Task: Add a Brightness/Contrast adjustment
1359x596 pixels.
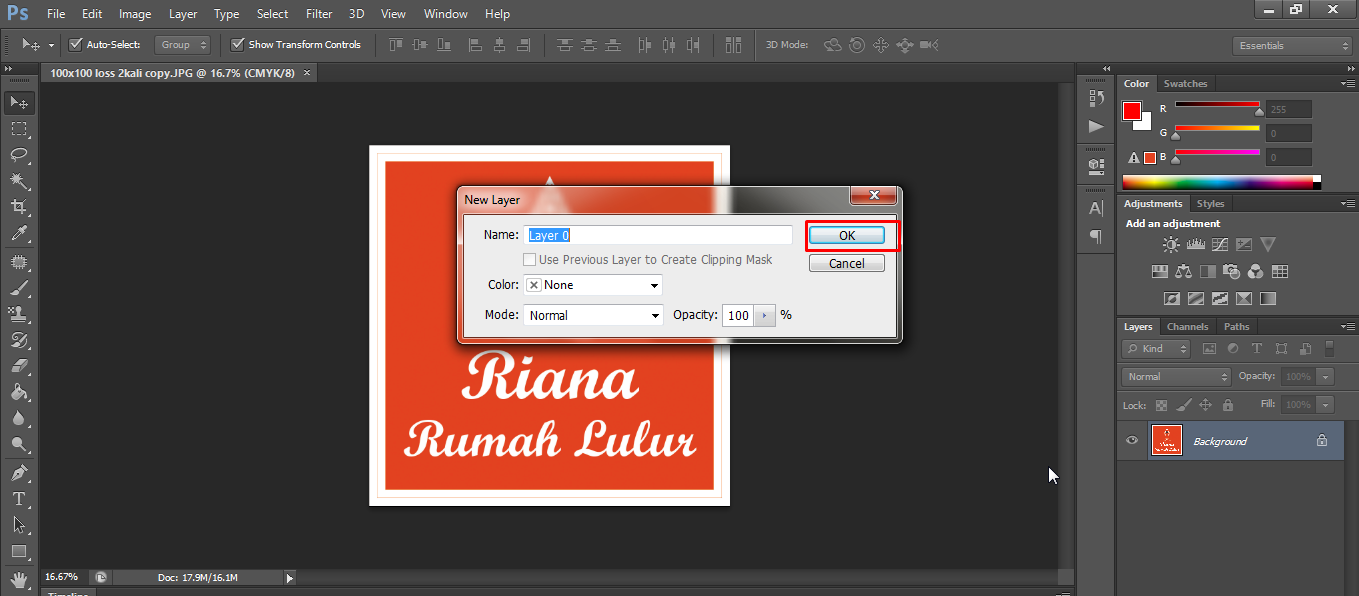Action: click(1170, 243)
